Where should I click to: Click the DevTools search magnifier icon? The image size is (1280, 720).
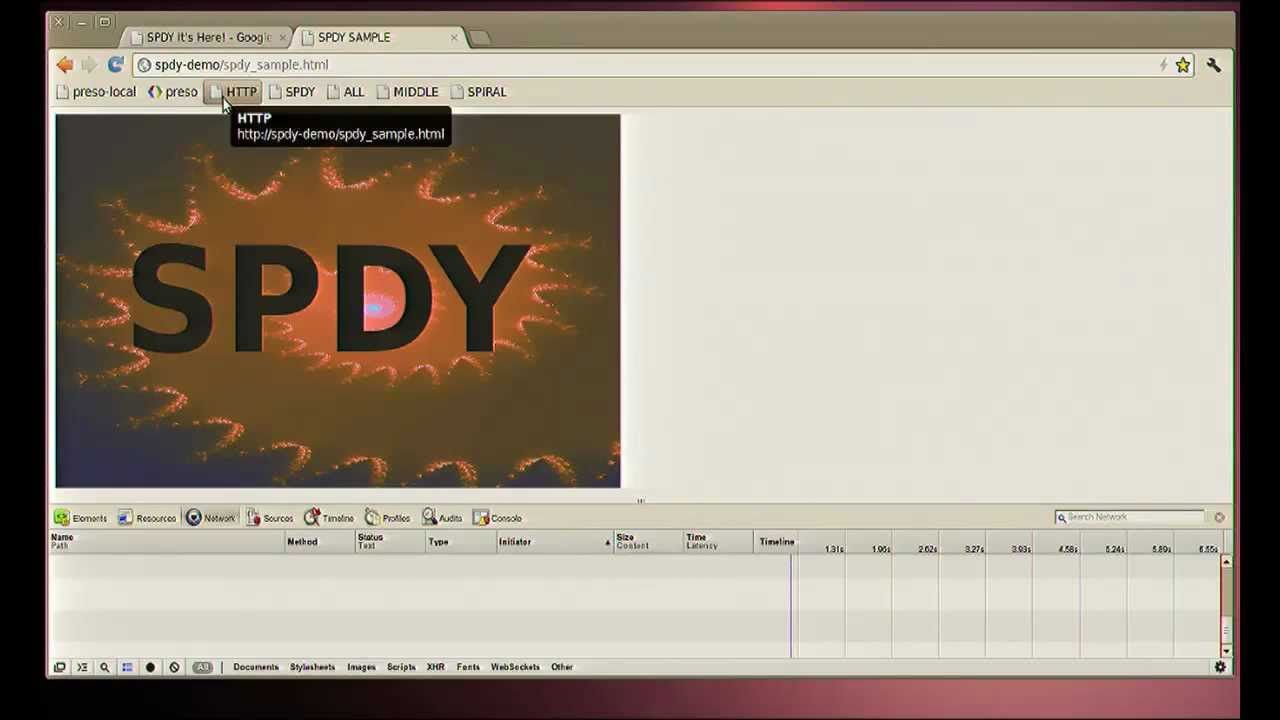(104, 667)
